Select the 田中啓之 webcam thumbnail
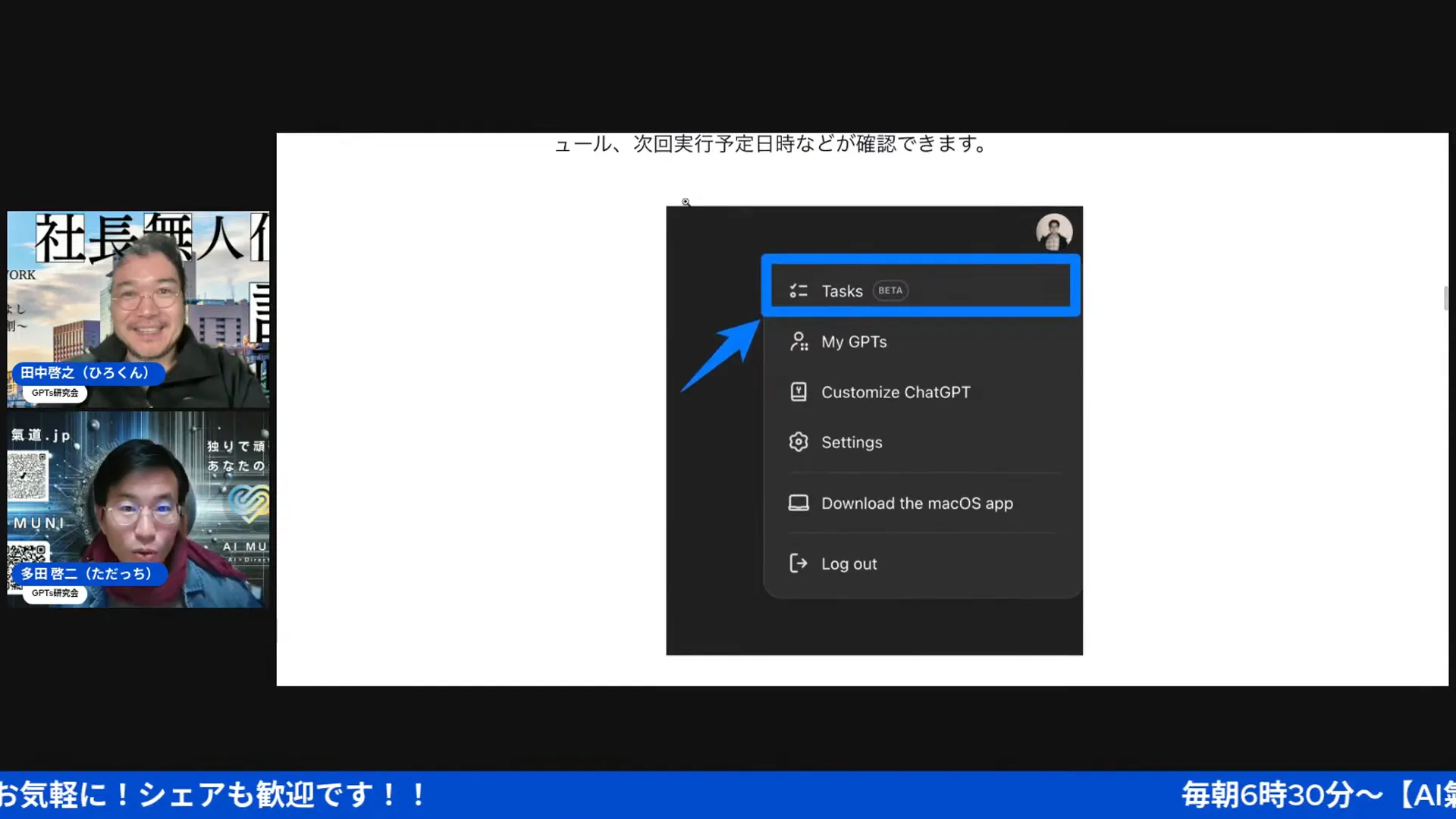1456x819 pixels. coord(138,309)
